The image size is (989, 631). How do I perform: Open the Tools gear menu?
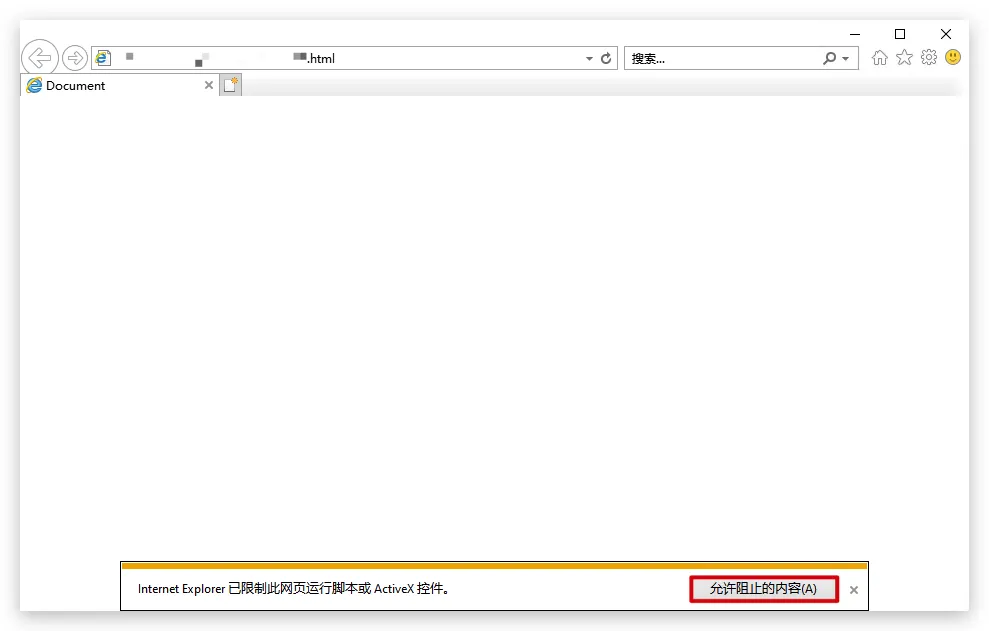(929, 58)
